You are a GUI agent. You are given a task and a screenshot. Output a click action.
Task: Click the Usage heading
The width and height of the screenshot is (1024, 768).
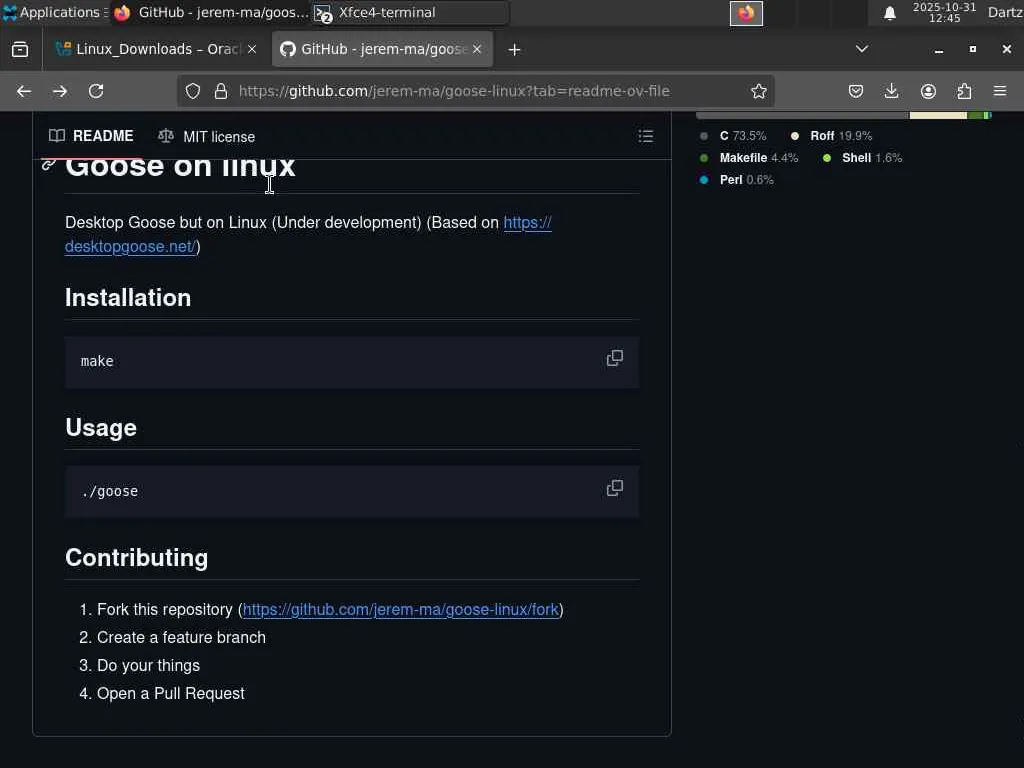(101, 428)
